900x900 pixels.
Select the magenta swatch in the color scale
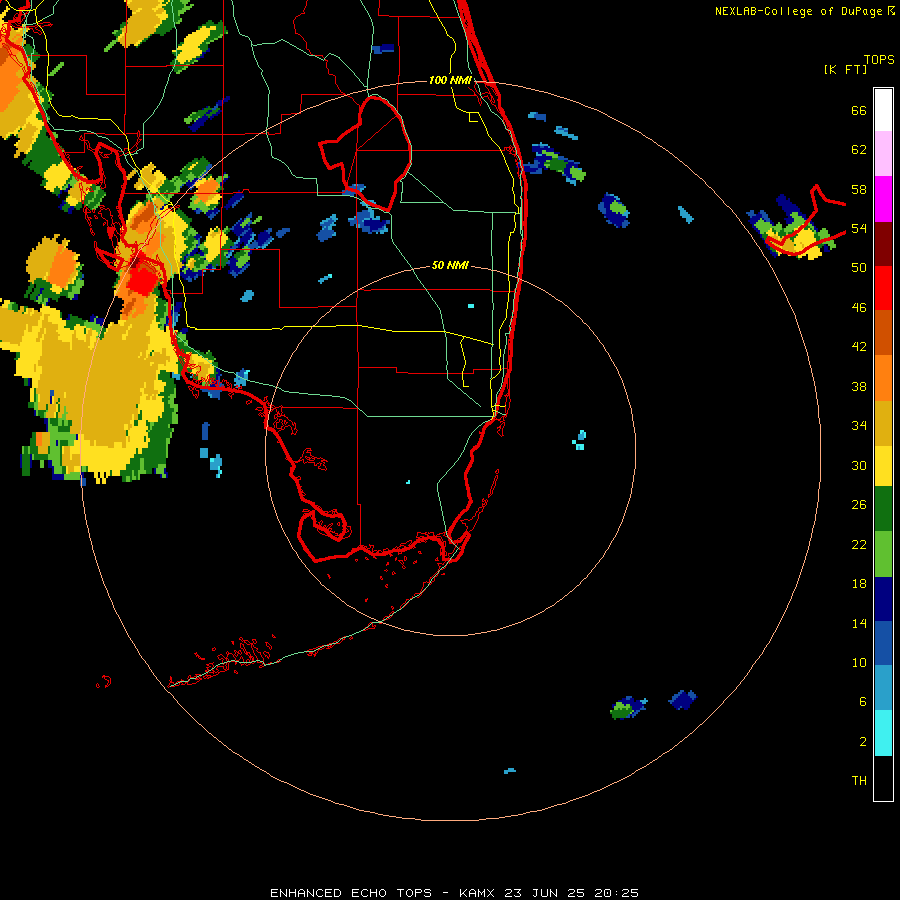[883, 199]
